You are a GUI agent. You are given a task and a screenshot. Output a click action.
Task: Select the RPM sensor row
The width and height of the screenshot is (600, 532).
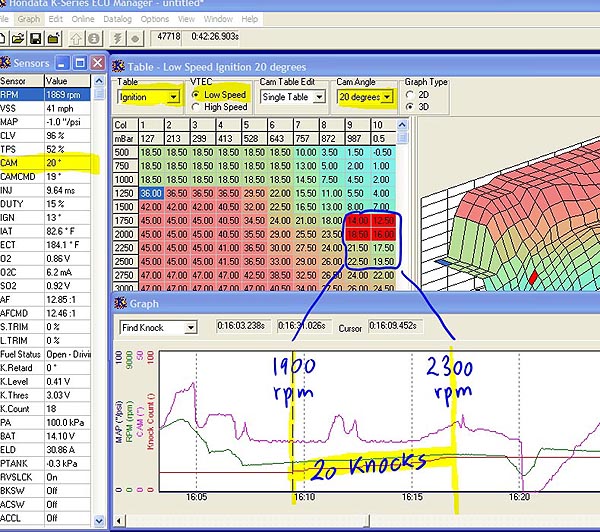pyautogui.click(x=45, y=95)
